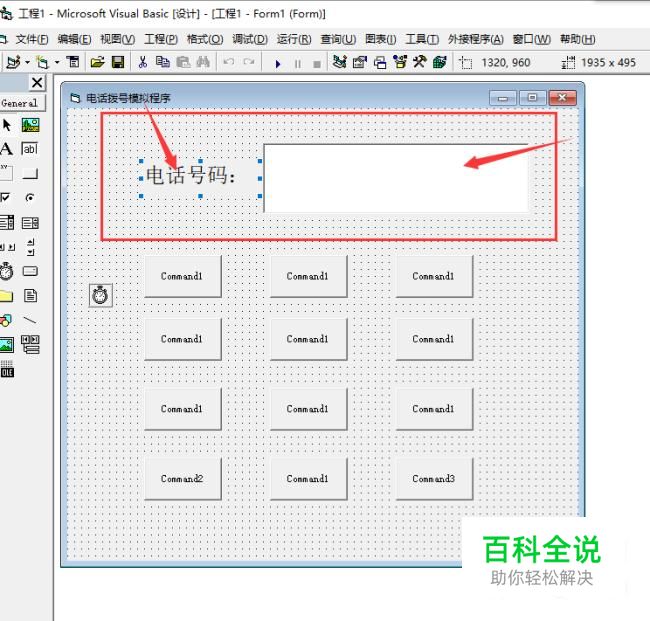Open the 格式(O) menu
The width and height of the screenshot is (650, 621).
click(x=205, y=39)
